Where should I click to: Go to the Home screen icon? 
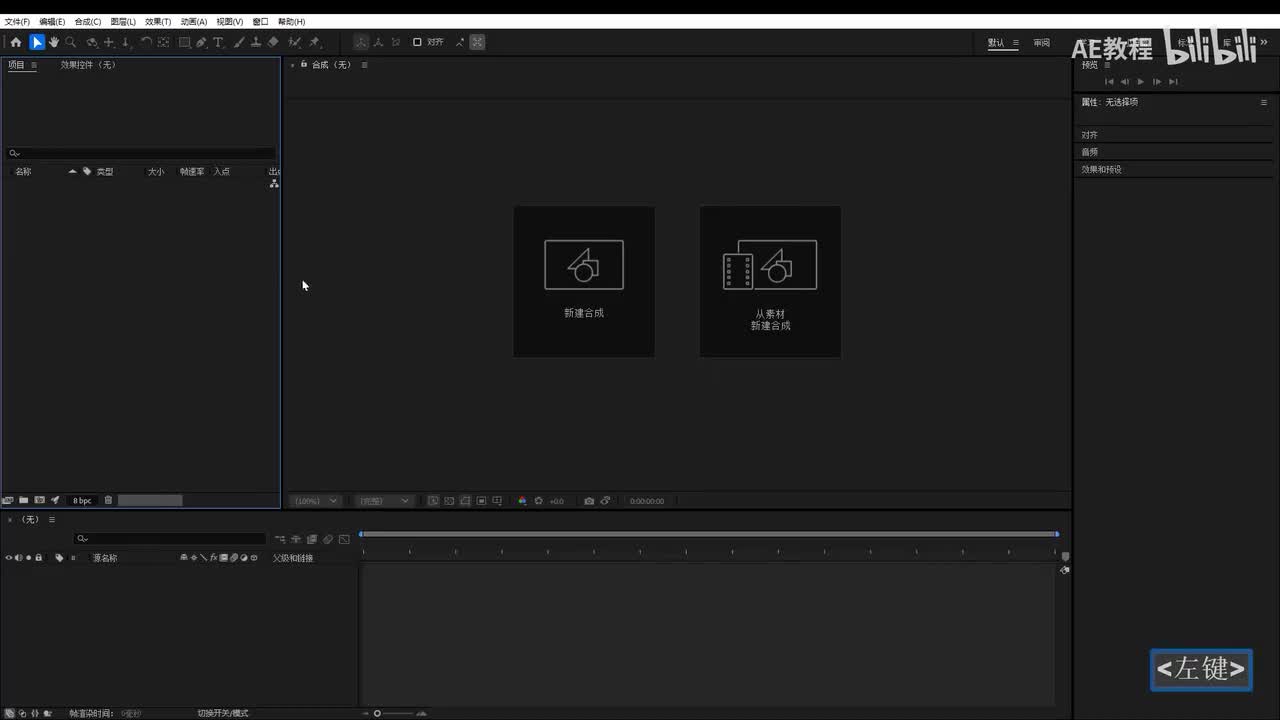(x=16, y=42)
